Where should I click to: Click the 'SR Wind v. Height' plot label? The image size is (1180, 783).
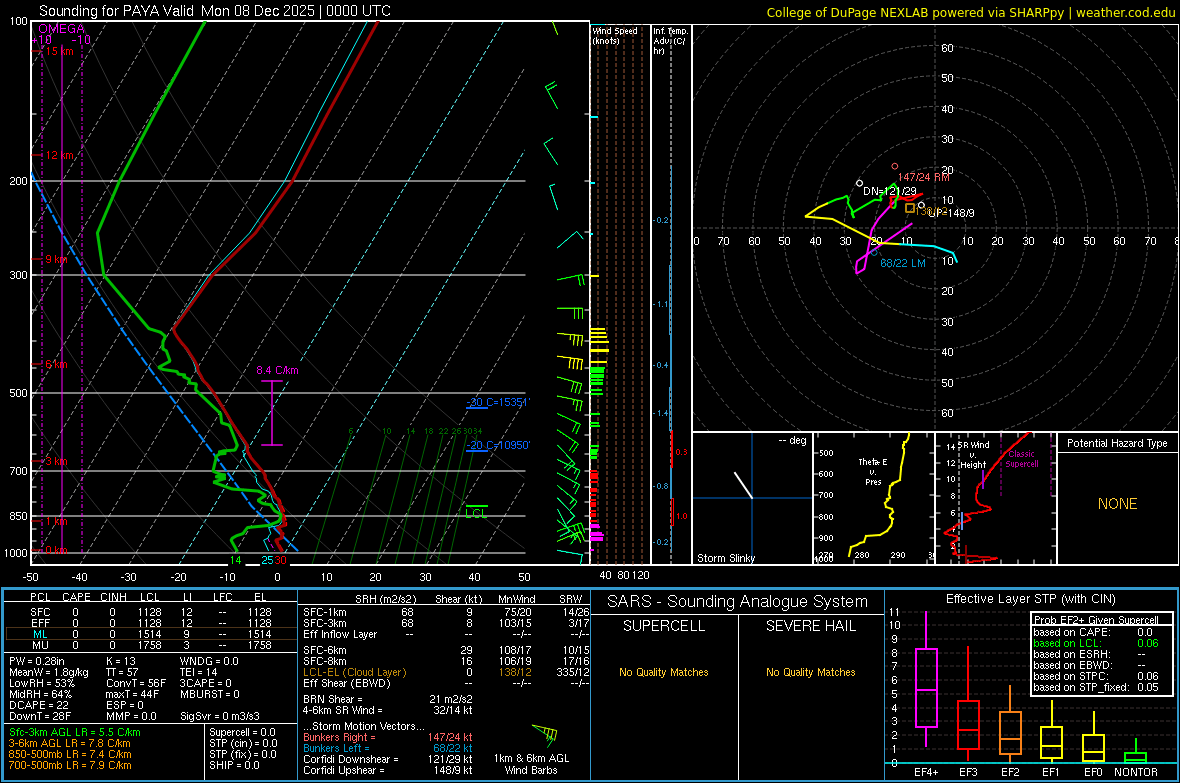973,455
